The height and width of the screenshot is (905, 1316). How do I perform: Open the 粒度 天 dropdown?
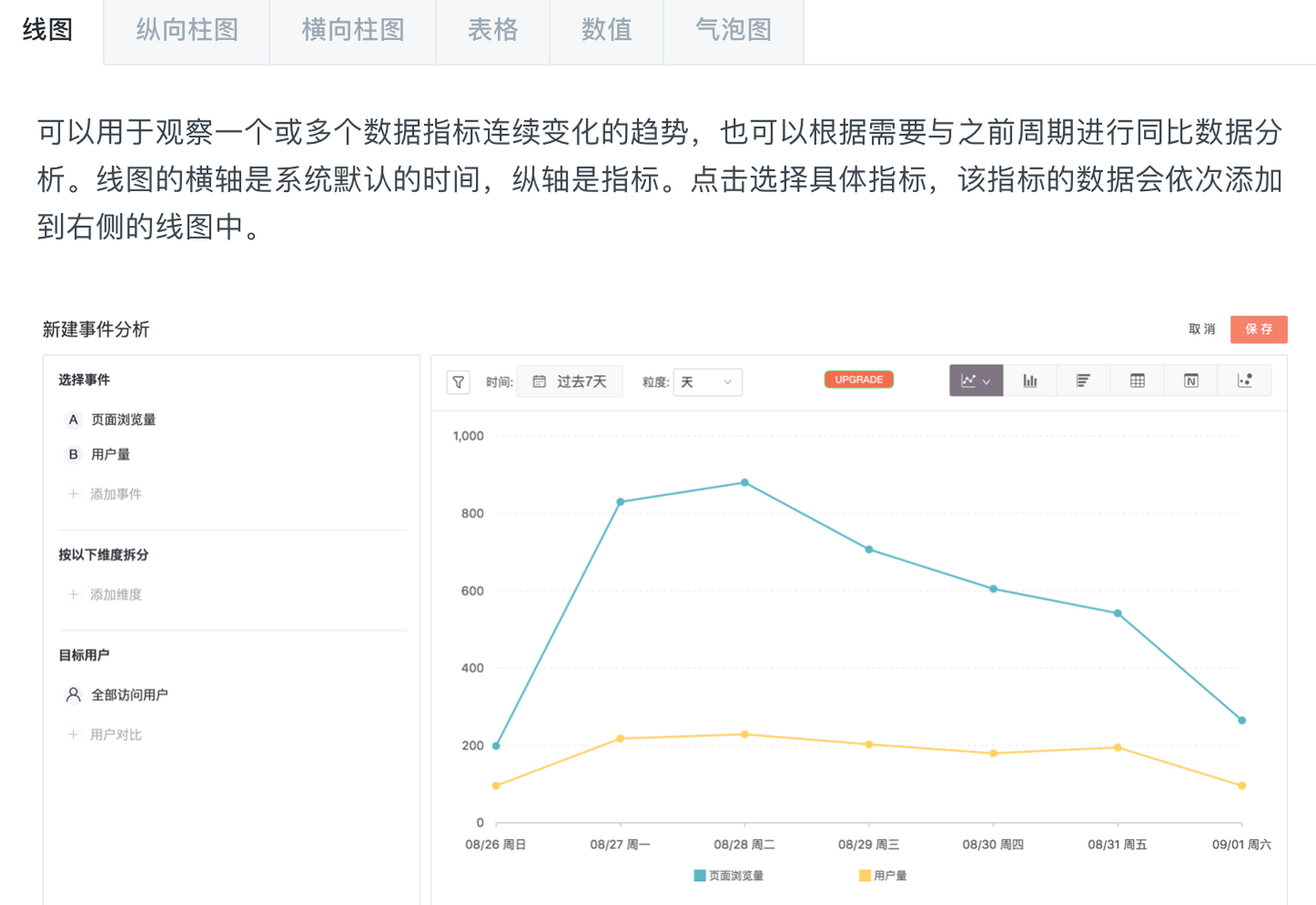[707, 382]
